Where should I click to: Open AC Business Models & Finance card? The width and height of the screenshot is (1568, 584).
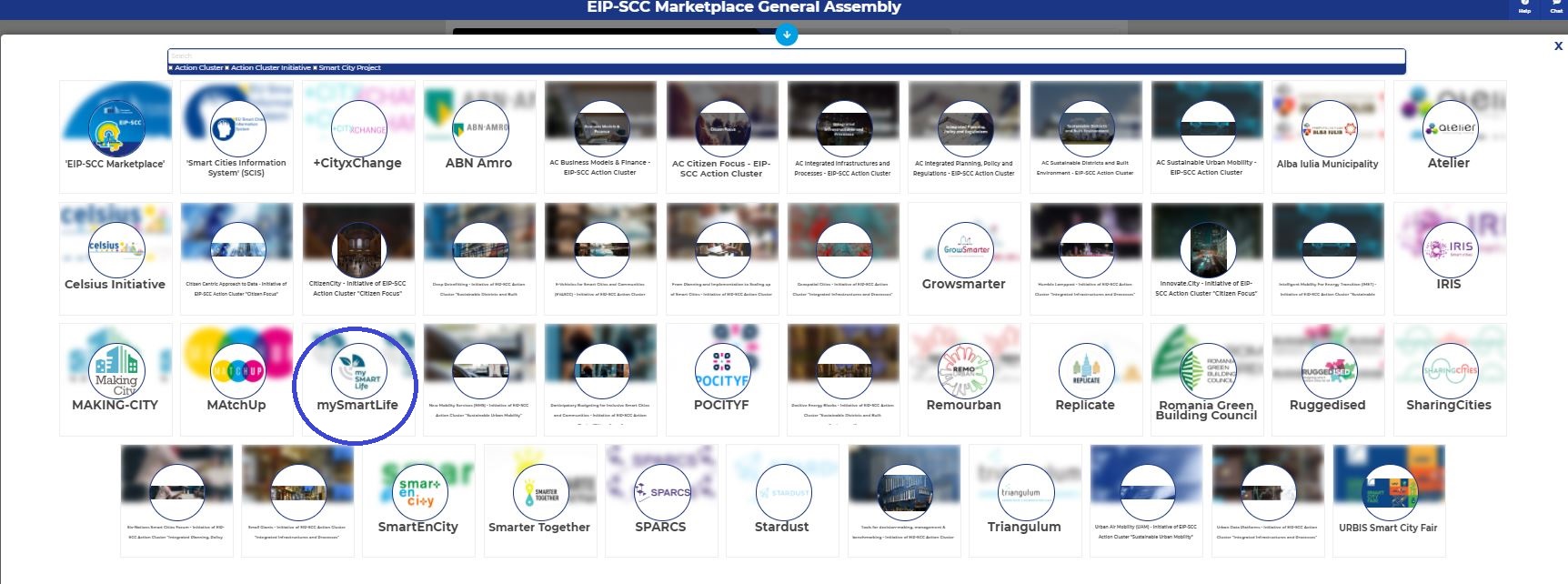pyautogui.click(x=600, y=136)
